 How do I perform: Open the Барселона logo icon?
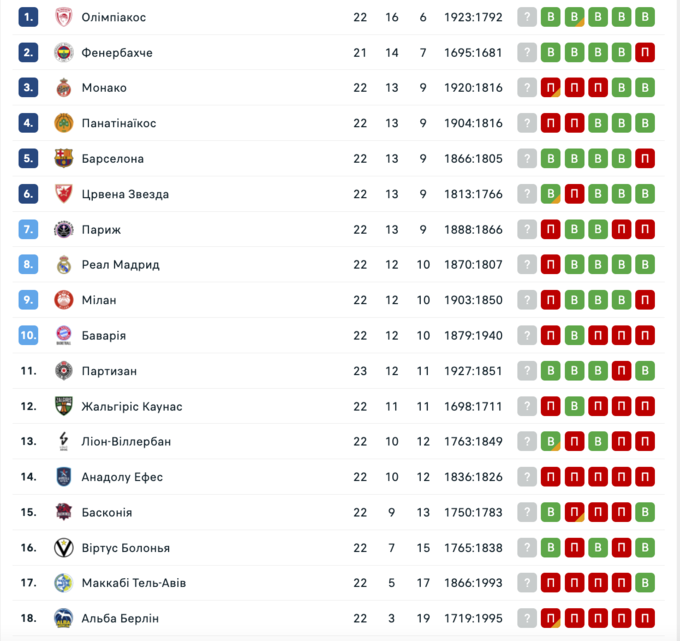[x=63, y=158]
